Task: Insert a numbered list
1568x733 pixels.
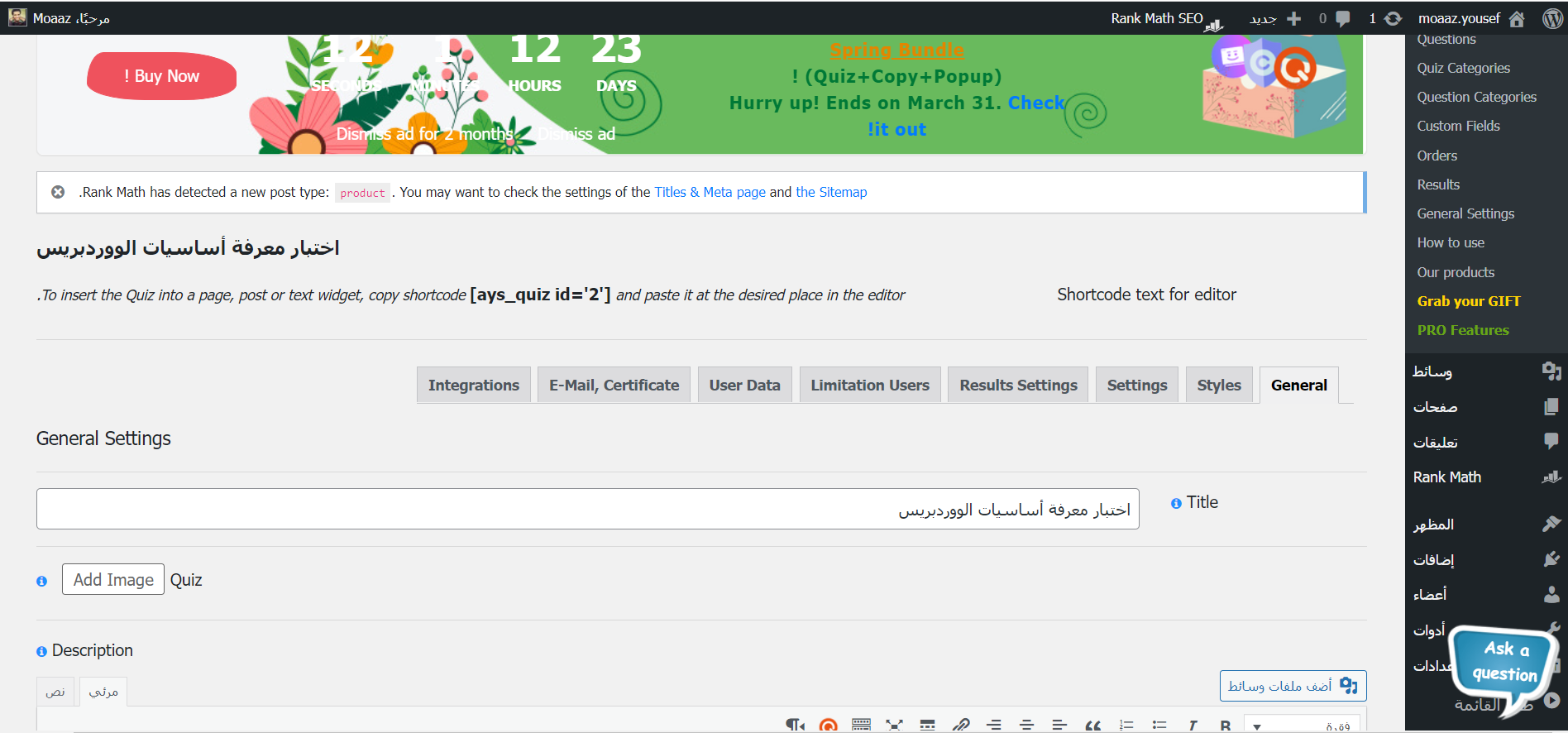Action: coord(1126,726)
